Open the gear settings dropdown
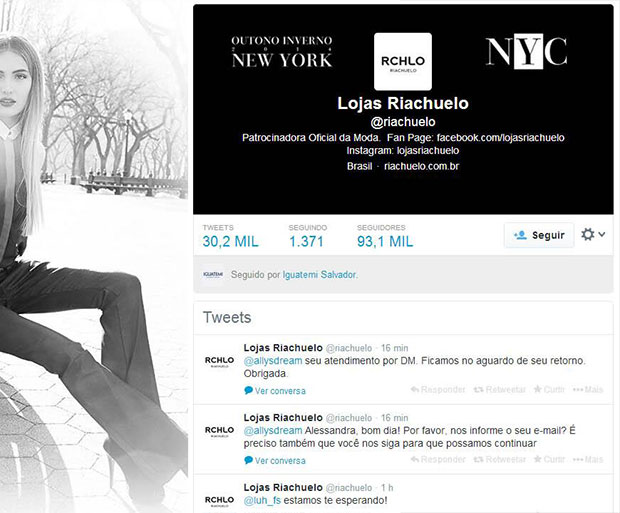This screenshot has height=513, width=620. click(x=593, y=235)
